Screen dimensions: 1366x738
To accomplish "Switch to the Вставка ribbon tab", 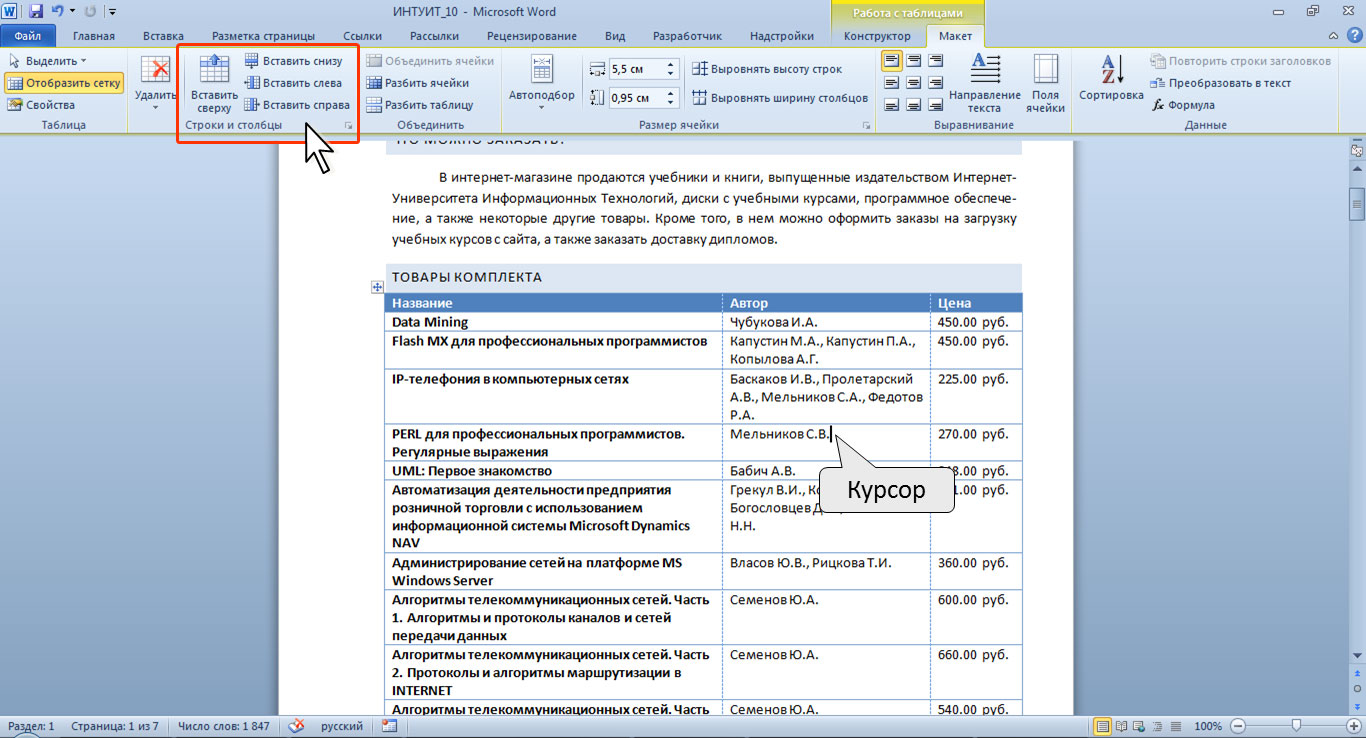I will coord(163,36).
